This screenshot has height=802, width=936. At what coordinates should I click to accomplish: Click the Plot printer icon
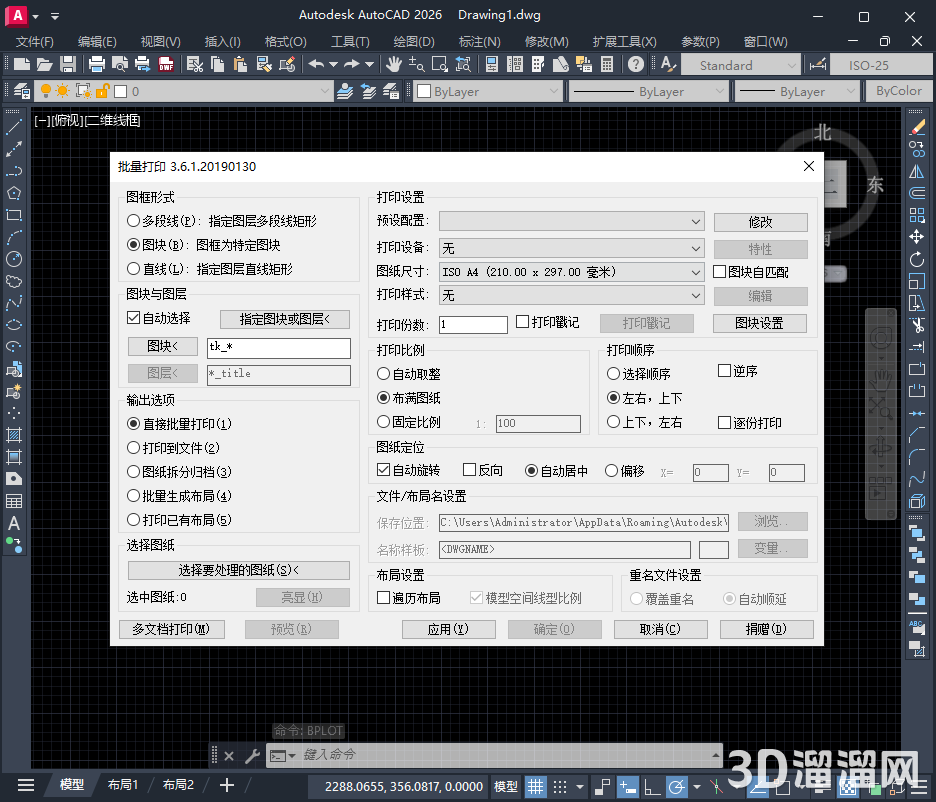click(96, 64)
